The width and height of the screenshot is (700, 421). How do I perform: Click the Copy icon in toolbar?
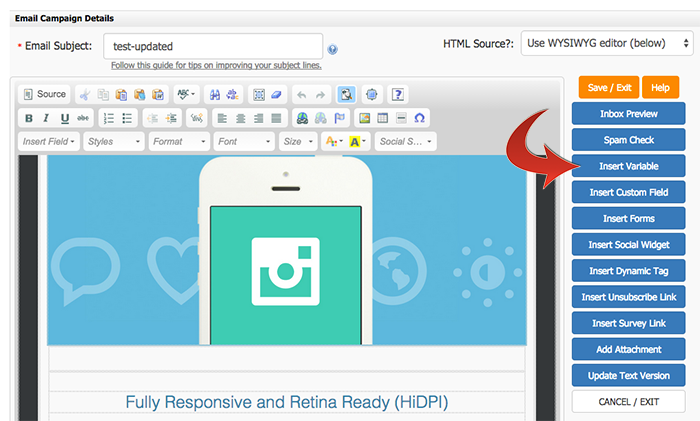[103, 95]
